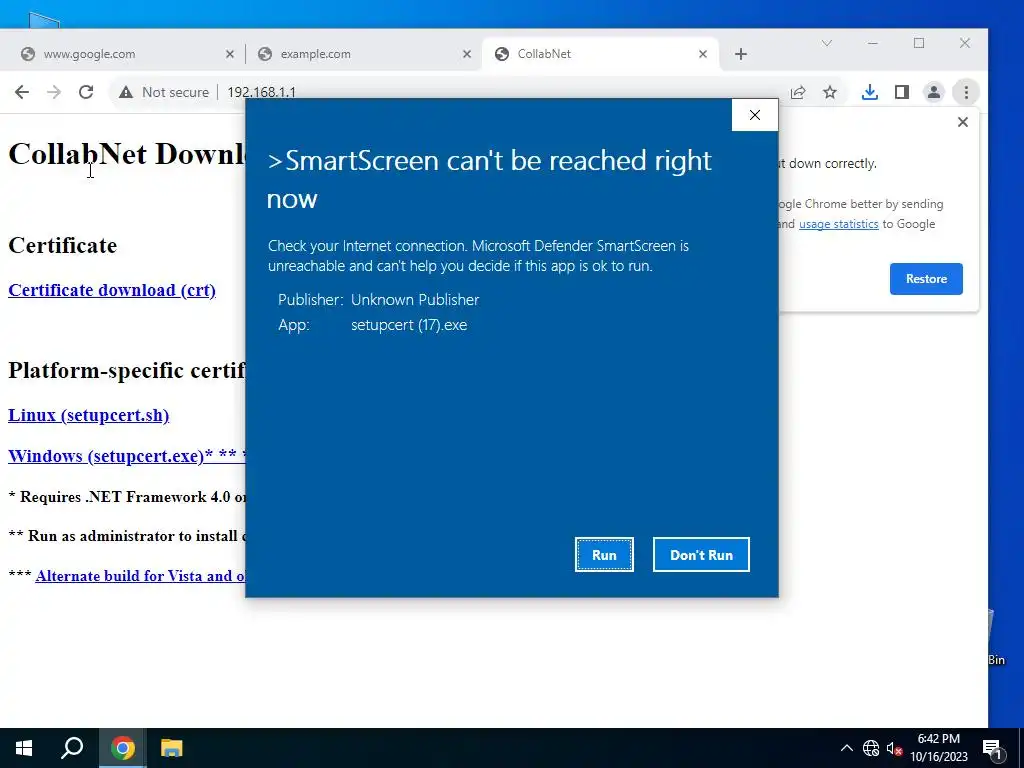The width and height of the screenshot is (1024, 768).
Task: Open network globe icon in tray
Action: click(x=871, y=748)
